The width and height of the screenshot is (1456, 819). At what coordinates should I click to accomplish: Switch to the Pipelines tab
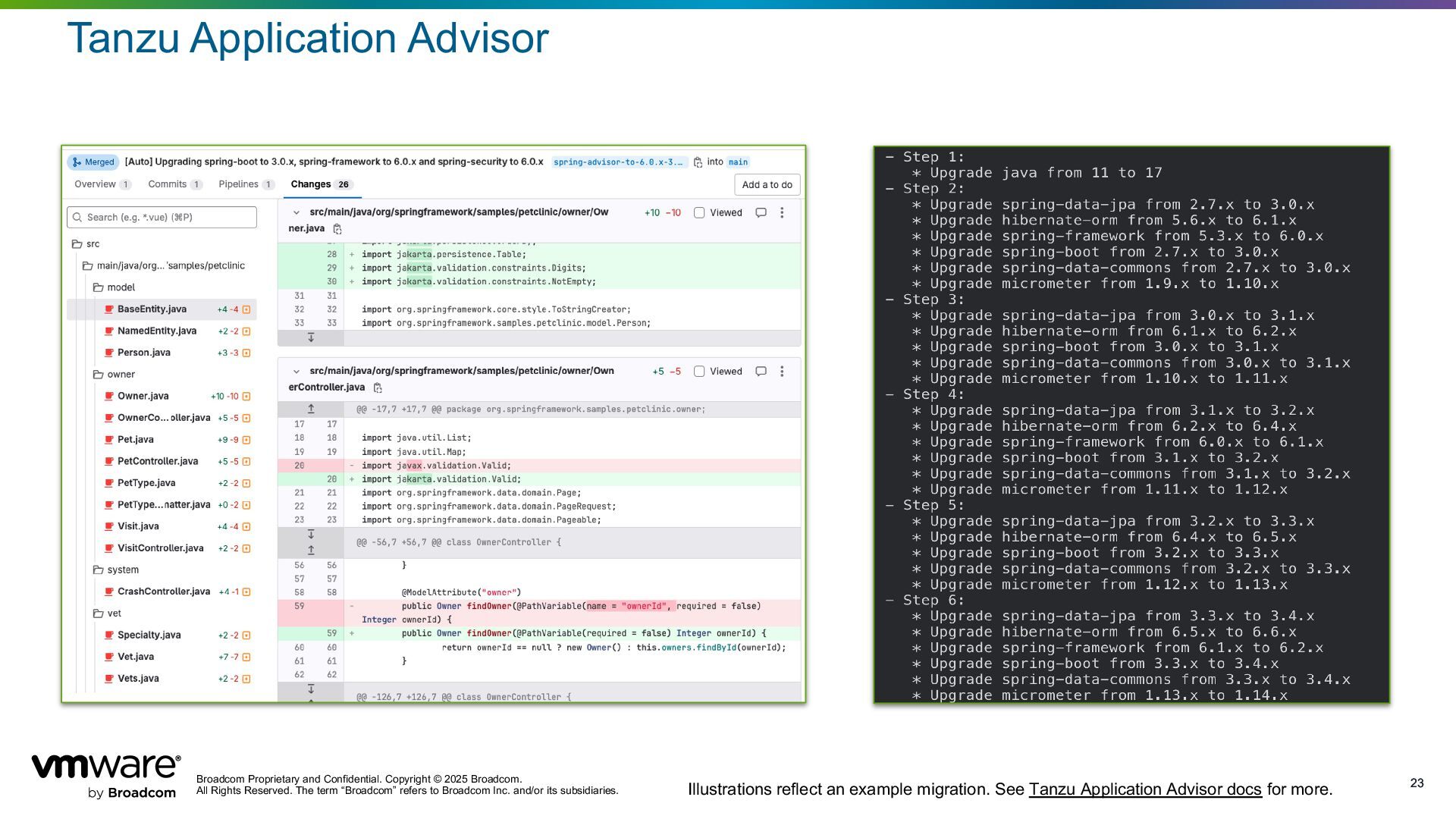[238, 184]
